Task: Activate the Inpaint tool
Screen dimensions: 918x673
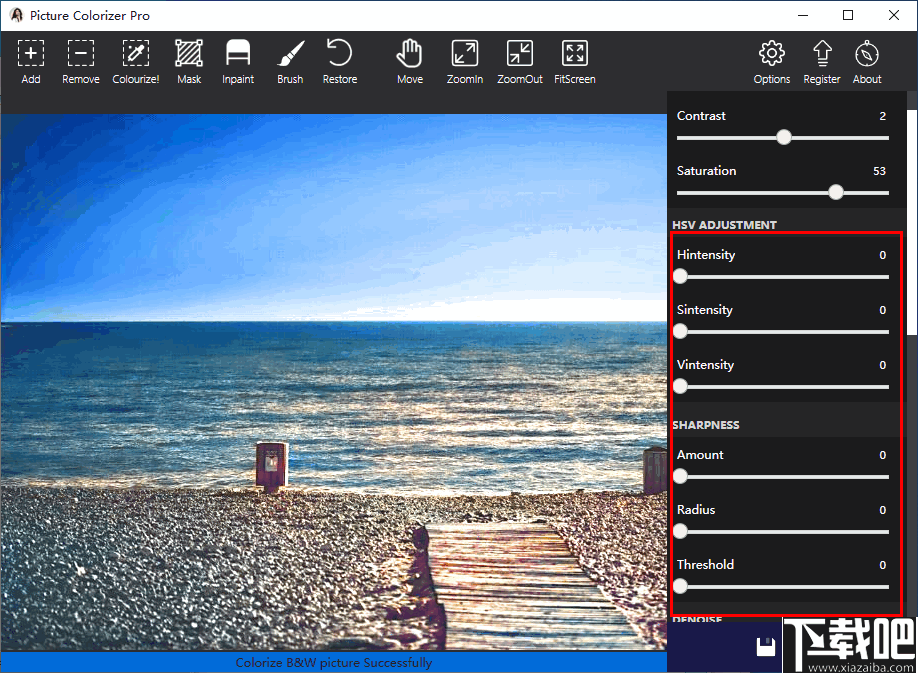Action: tap(238, 60)
